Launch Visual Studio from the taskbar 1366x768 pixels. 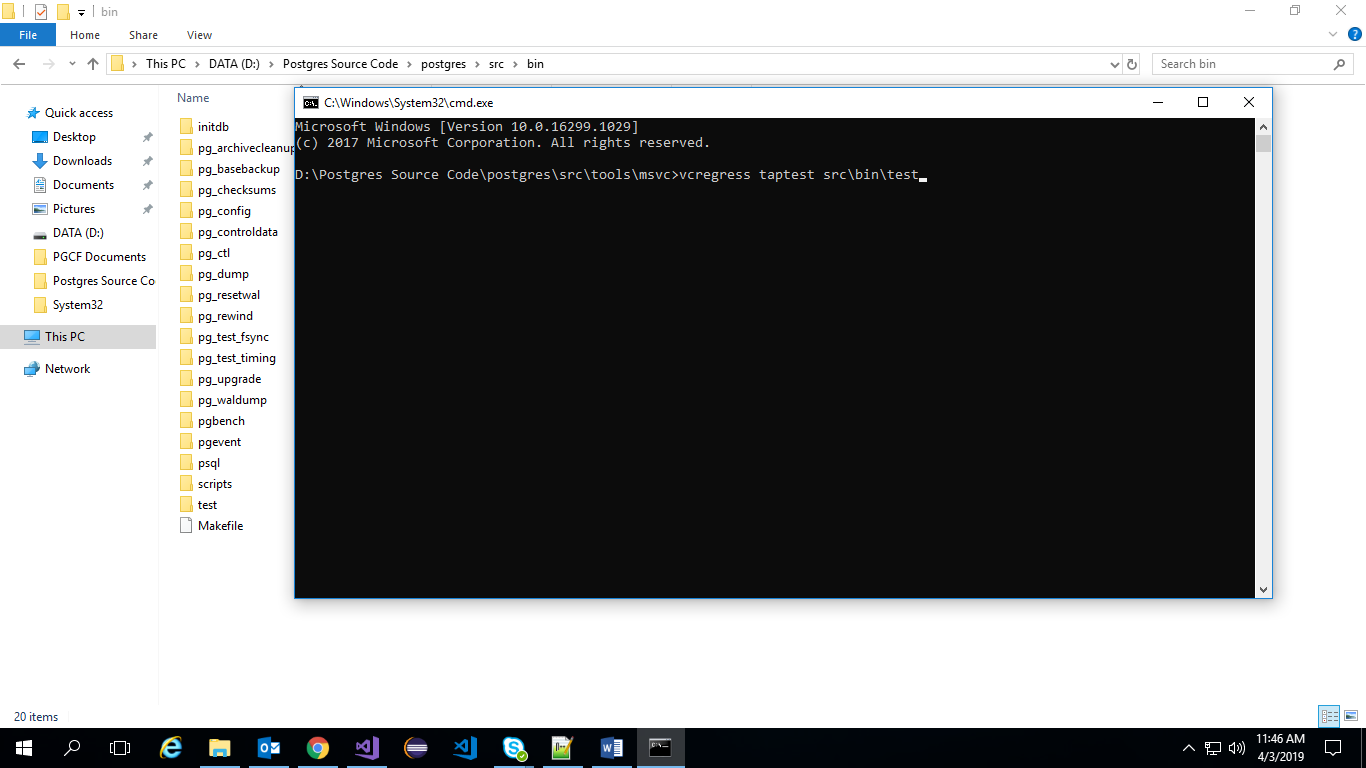[367, 747]
